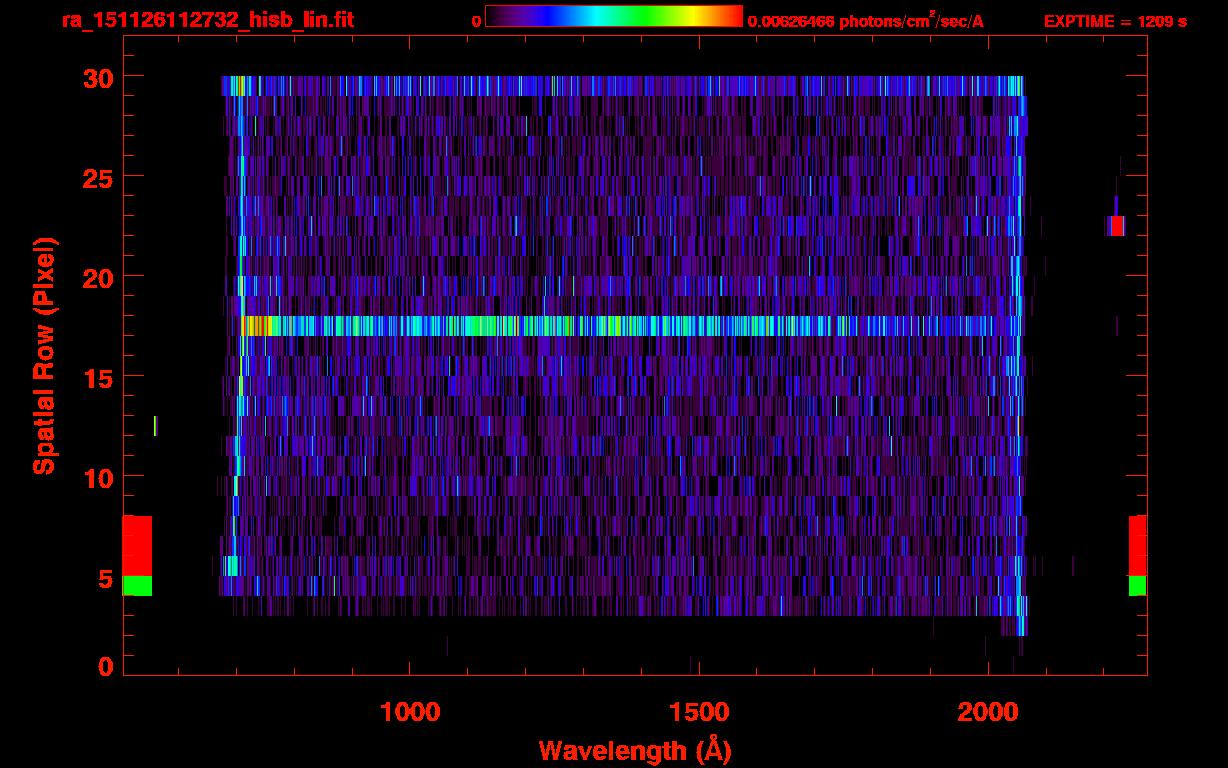Image resolution: width=1228 pixels, height=768 pixels.
Task: Click the Wavelength (Å) axis title
Action: tap(635, 750)
